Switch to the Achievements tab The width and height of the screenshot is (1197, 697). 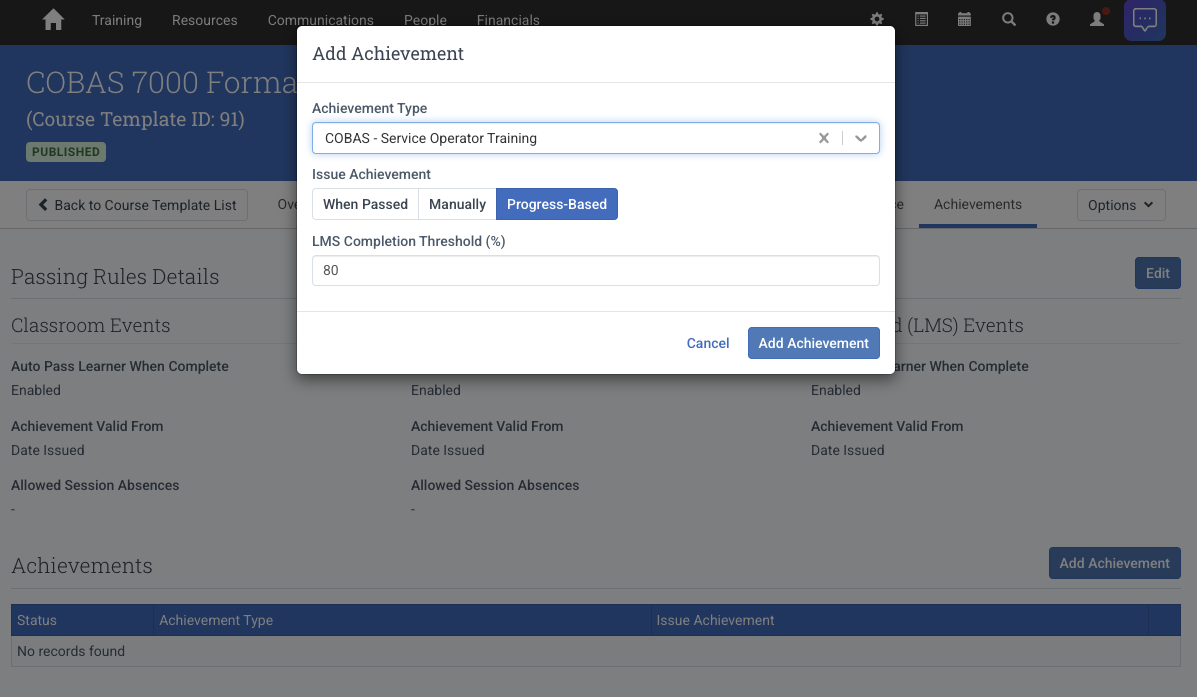(977, 205)
